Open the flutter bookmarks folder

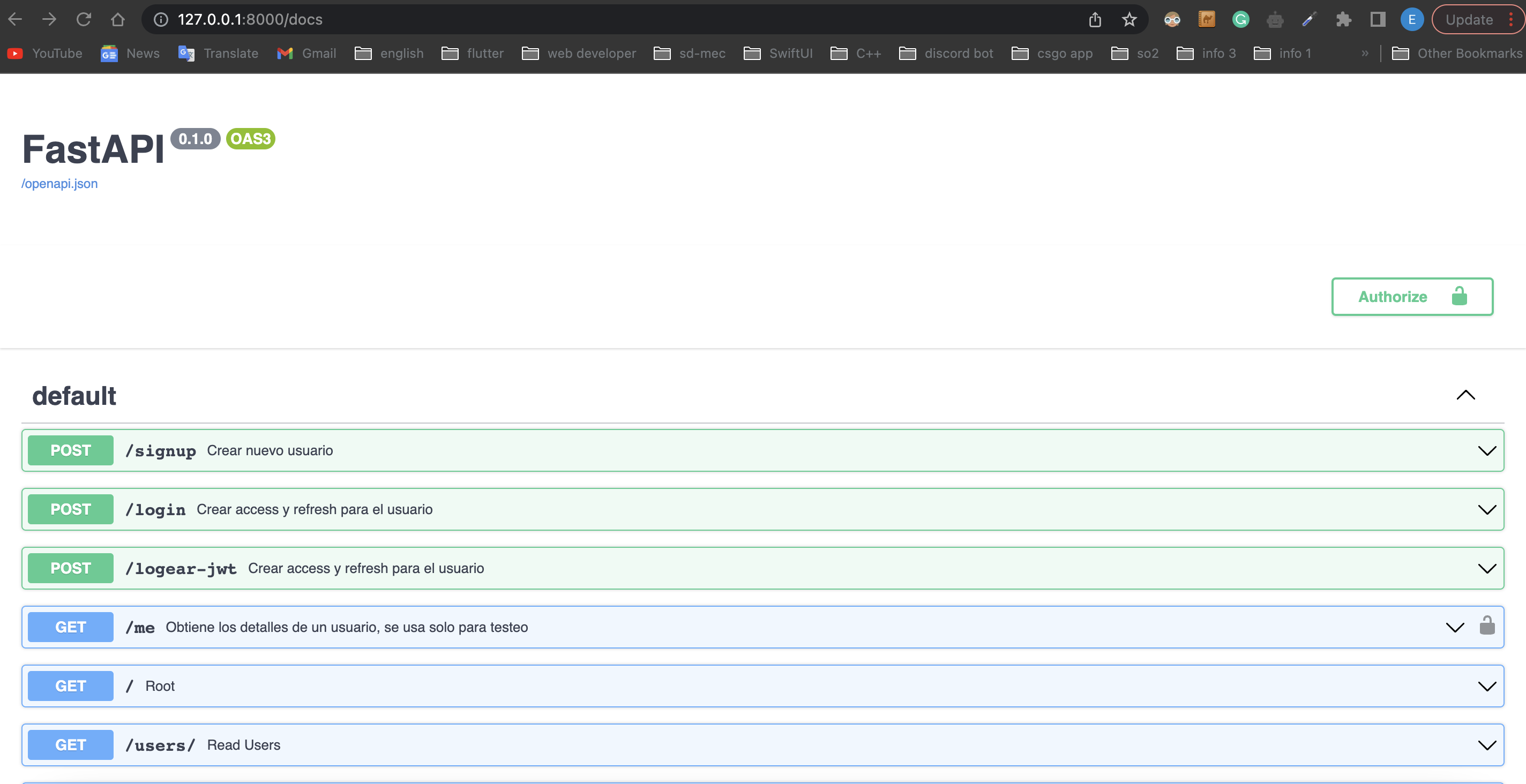pos(473,54)
